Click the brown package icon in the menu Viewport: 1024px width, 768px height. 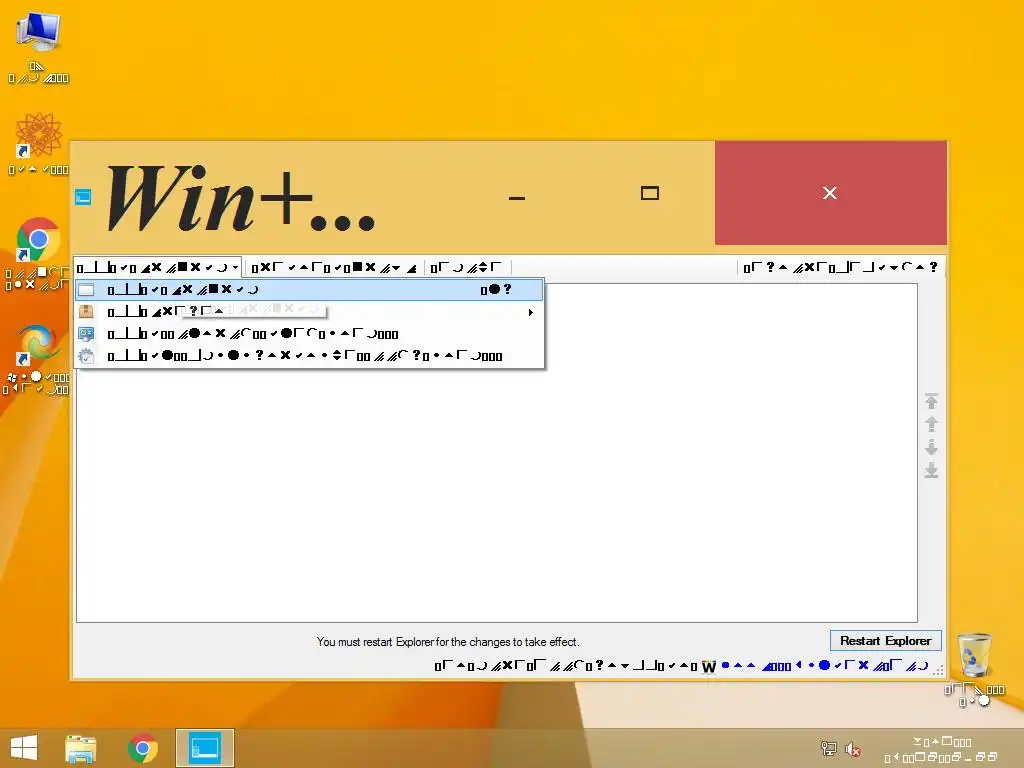coord(86,312)
